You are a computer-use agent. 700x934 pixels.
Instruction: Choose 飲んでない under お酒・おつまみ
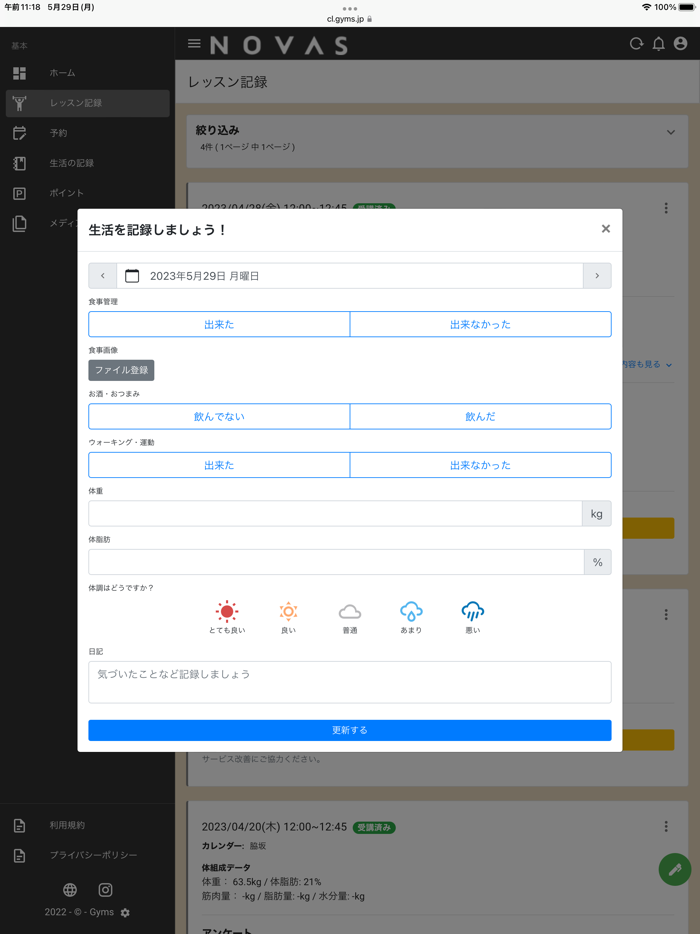[x=219, y=416]
